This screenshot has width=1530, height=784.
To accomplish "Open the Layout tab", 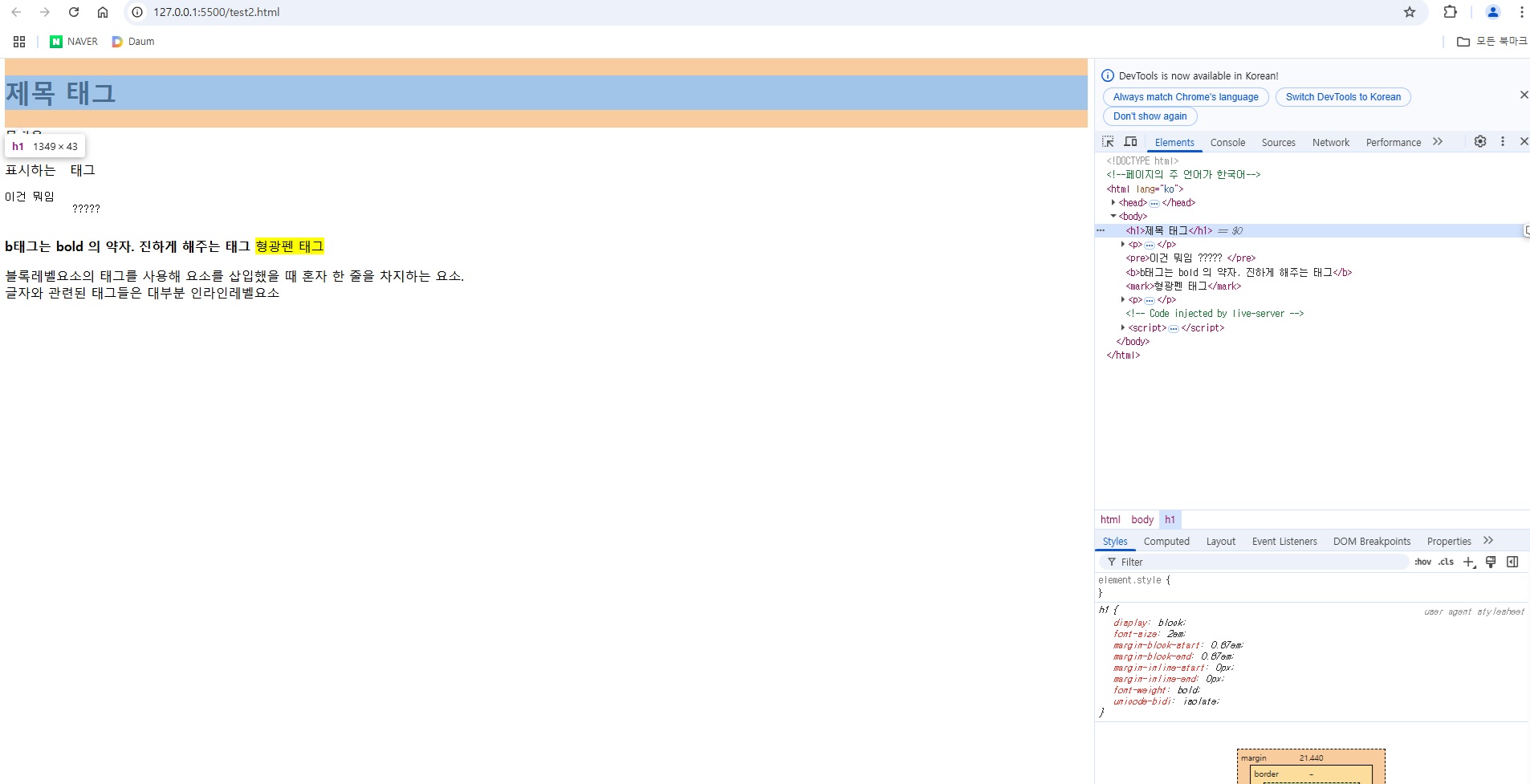I will coord(1221,542).
